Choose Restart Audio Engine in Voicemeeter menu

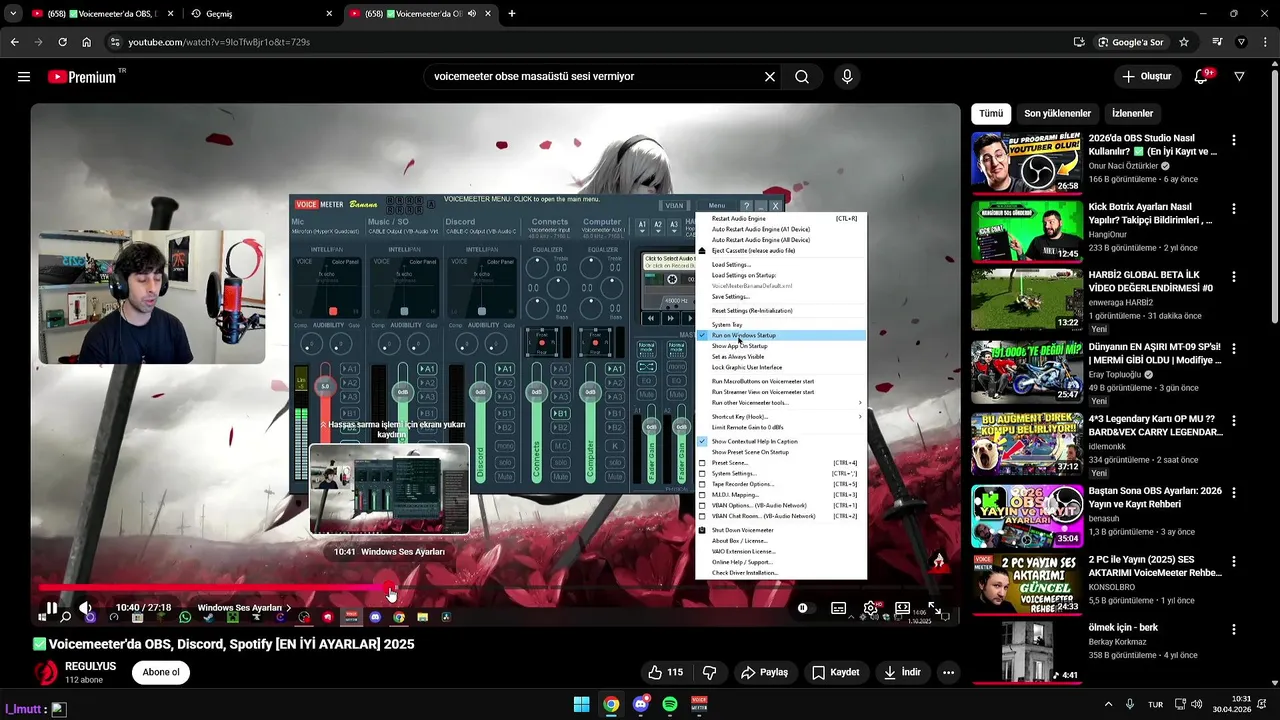(781, 218)
